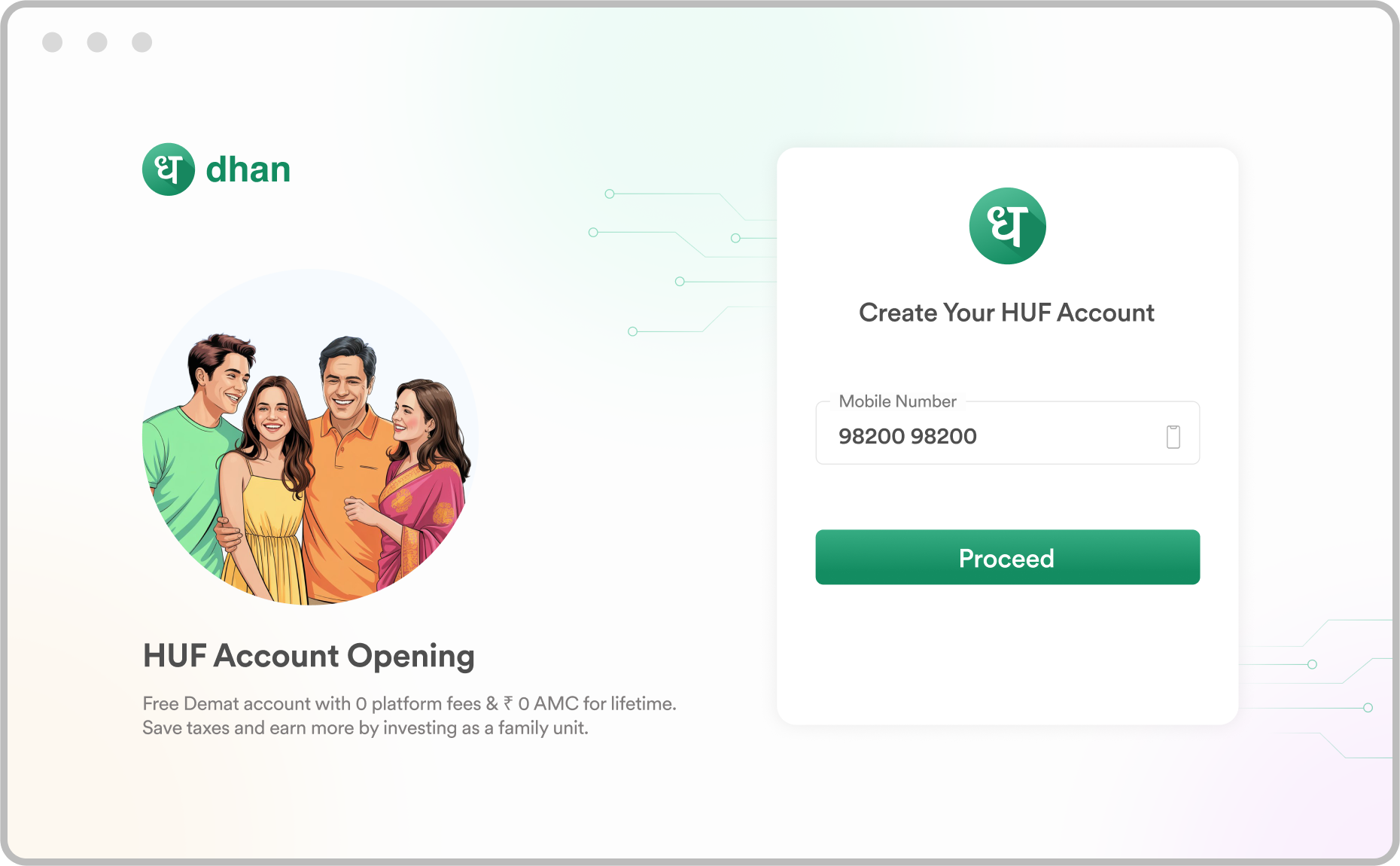Click the 'HUF Account Opening' heading
Image resolution: width=1400 pixels, height=866 pixels.
pos(309,656)
